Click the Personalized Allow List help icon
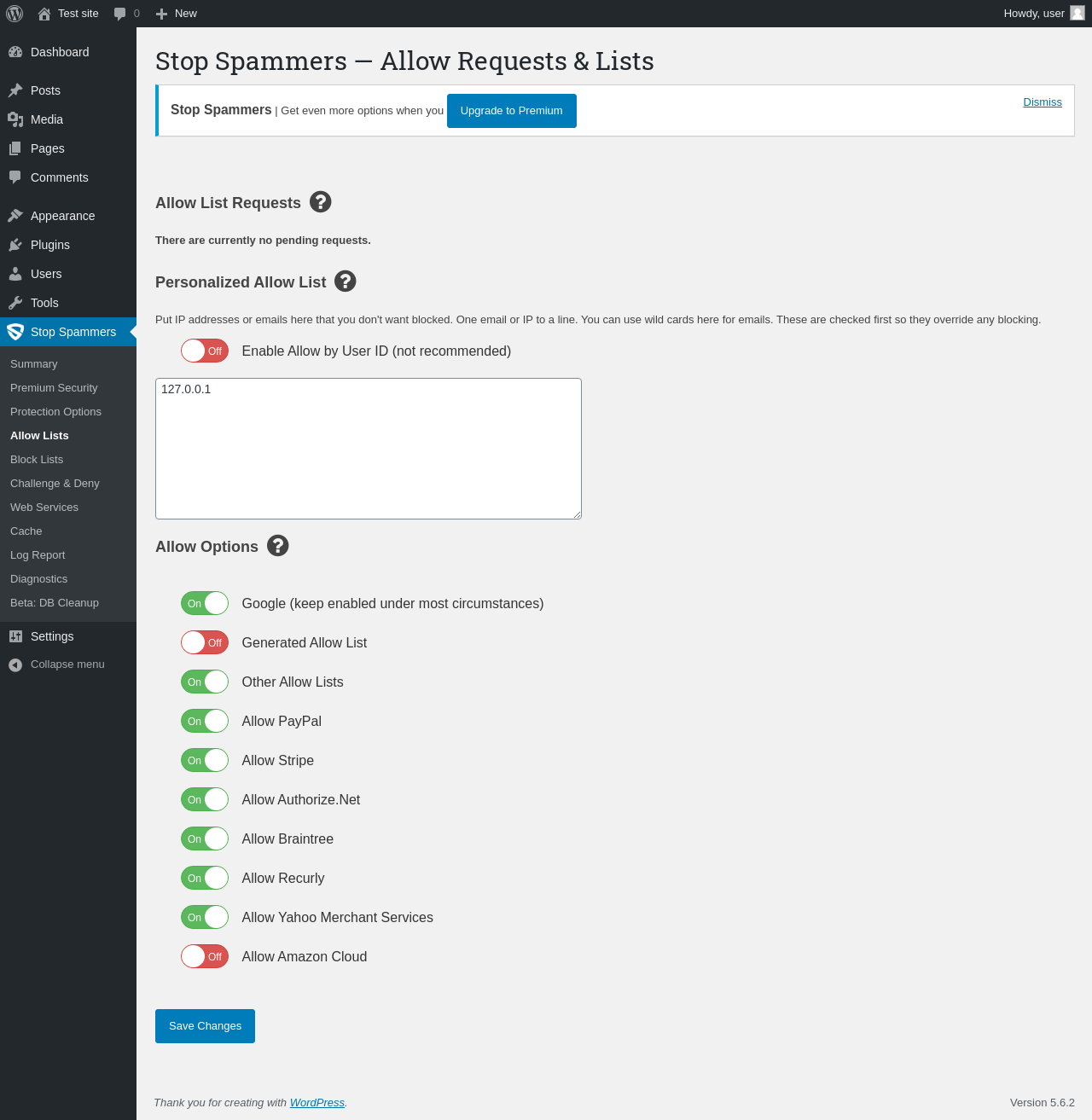1092x1120 pixels. [x=345, y=281]
